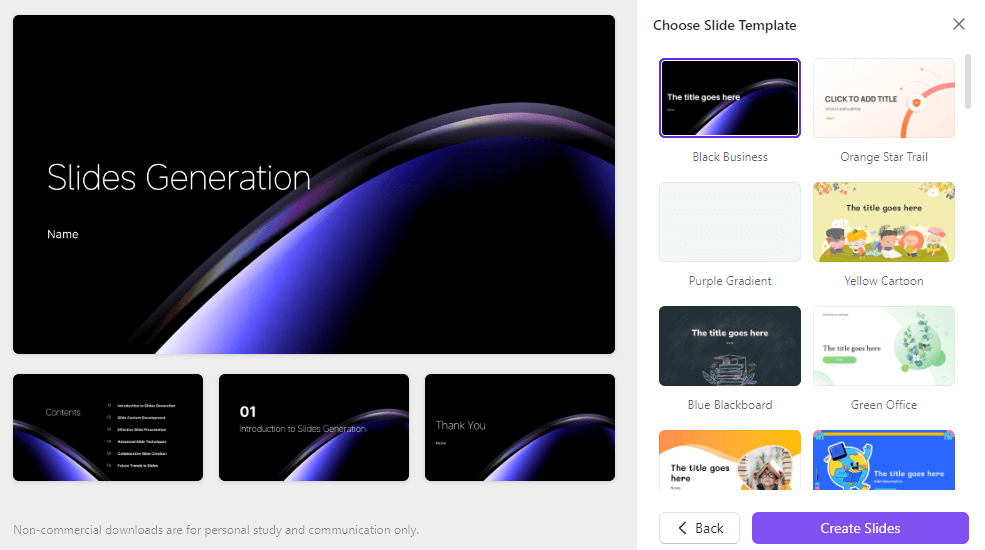Select the Orange Star Trail template thumbnail
The image size is (985, 550).
[x=884, y=98]
